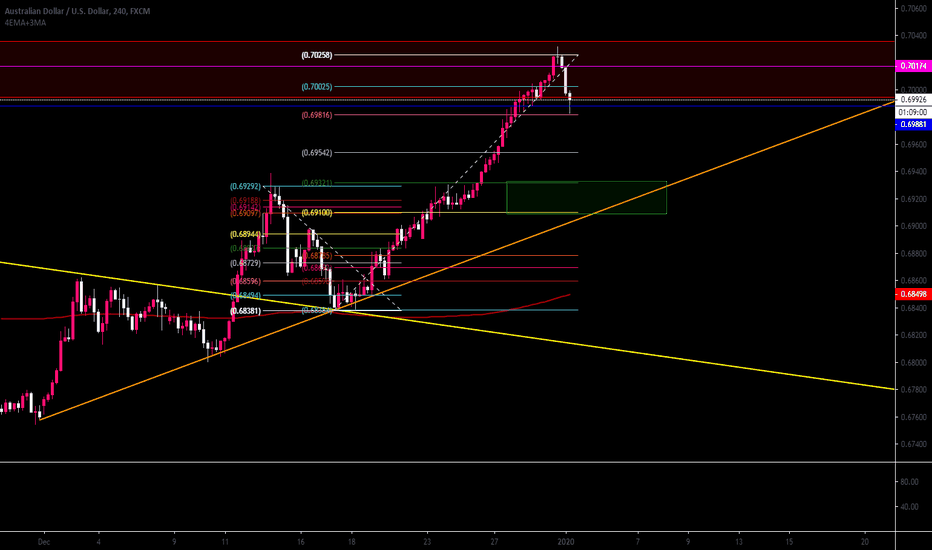Click the magenta 0.70174 price label
Viewport: 932px width, 550px height.
point(913,66)
